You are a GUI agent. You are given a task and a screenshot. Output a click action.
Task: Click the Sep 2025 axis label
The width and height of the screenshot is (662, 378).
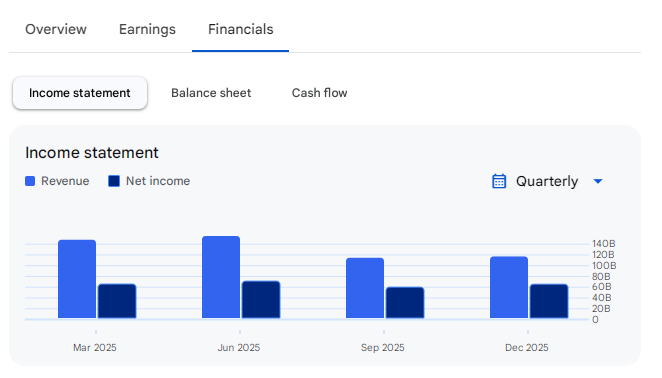(x=383, y=348)
